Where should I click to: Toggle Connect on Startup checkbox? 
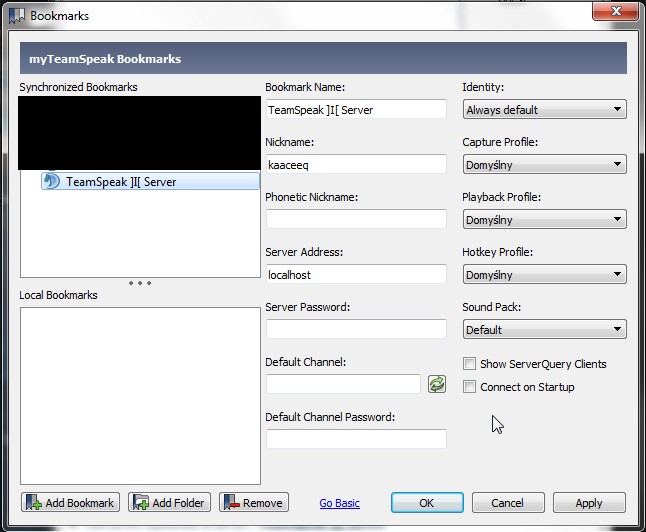click(x=469, y=387)
